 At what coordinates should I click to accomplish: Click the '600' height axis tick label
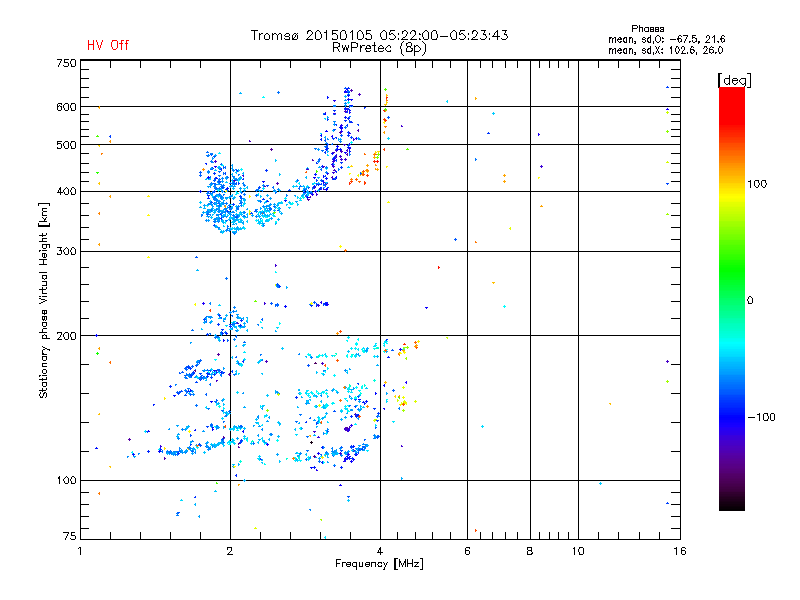click(66, 107)
